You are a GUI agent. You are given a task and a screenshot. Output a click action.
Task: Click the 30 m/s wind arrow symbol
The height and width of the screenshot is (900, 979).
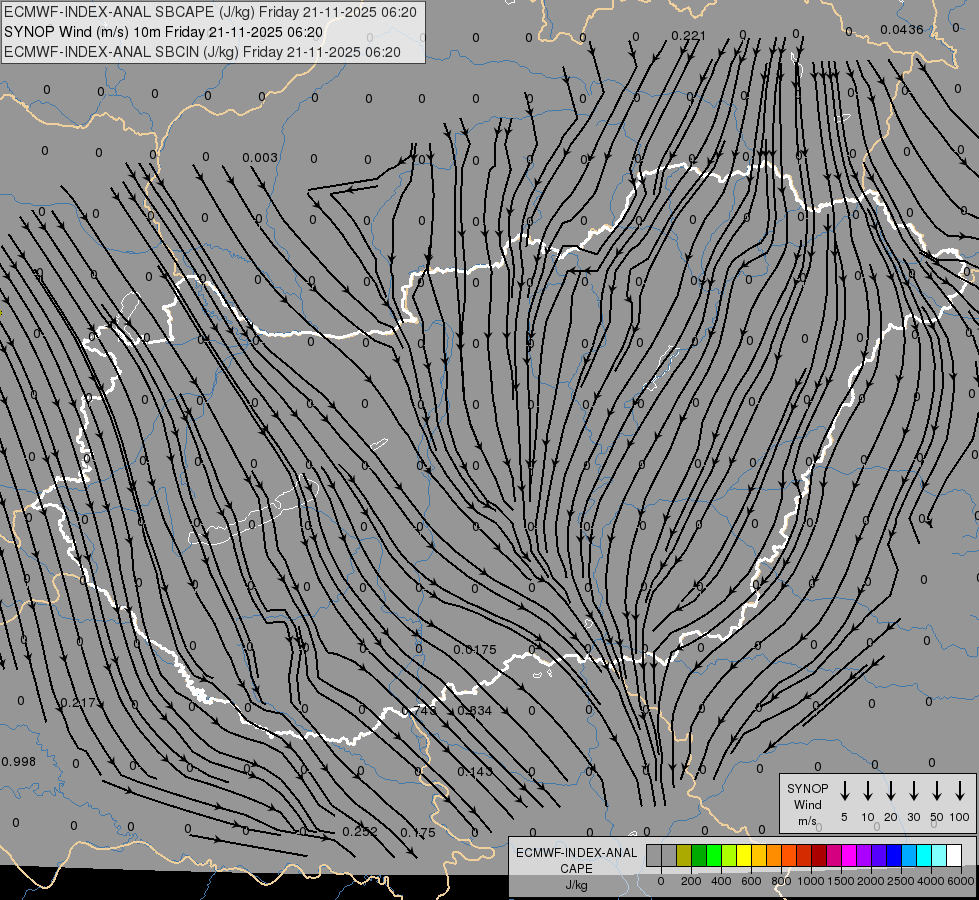(914, 791)
